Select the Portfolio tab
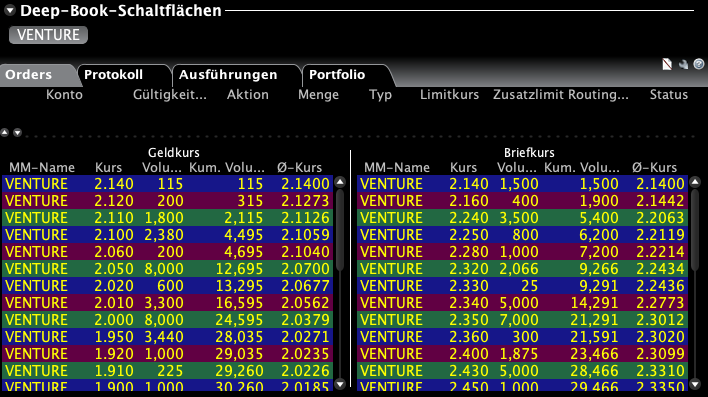This screenshot has height=397, width=708. click(337, 75)
